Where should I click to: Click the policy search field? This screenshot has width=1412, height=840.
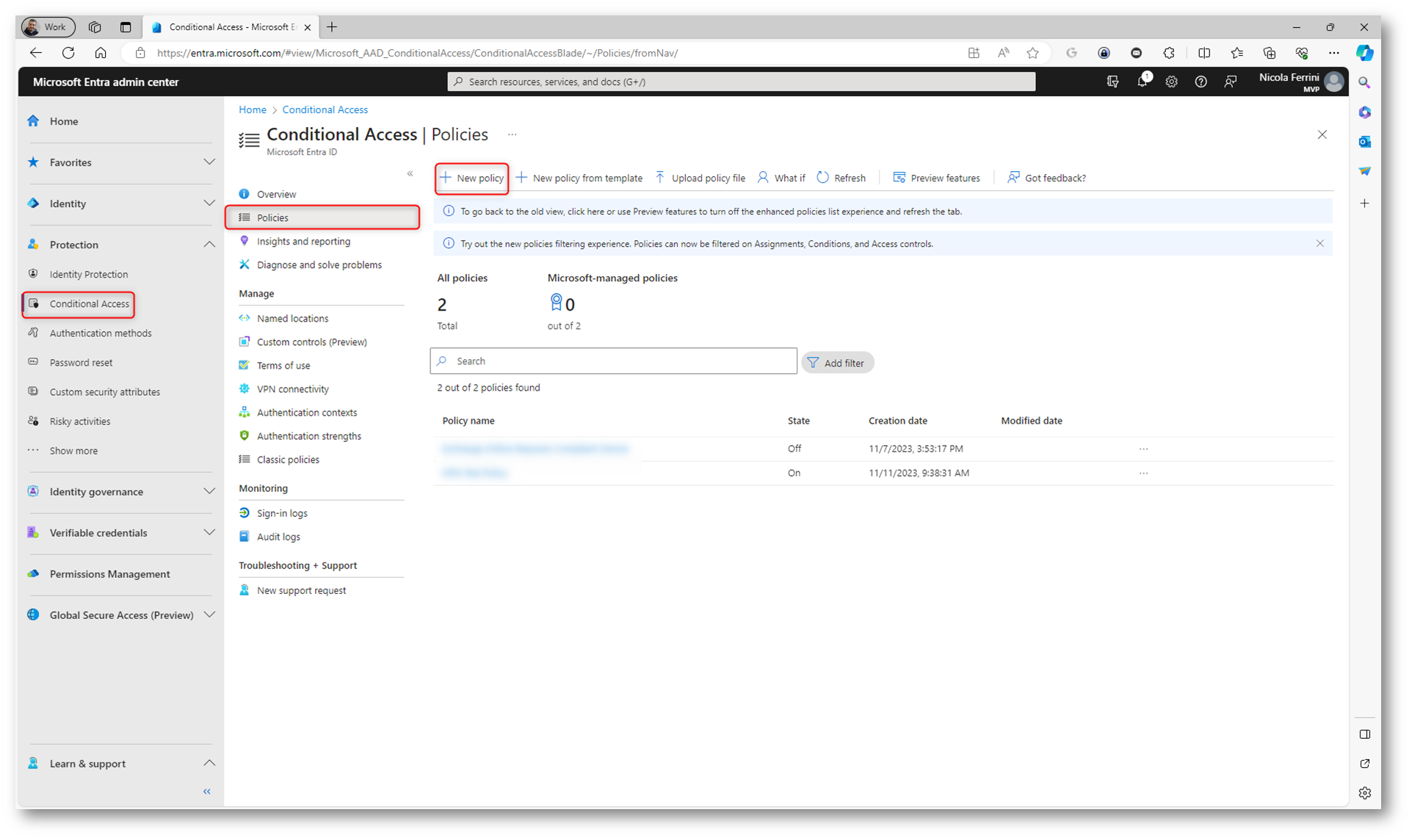coord(613,361)
